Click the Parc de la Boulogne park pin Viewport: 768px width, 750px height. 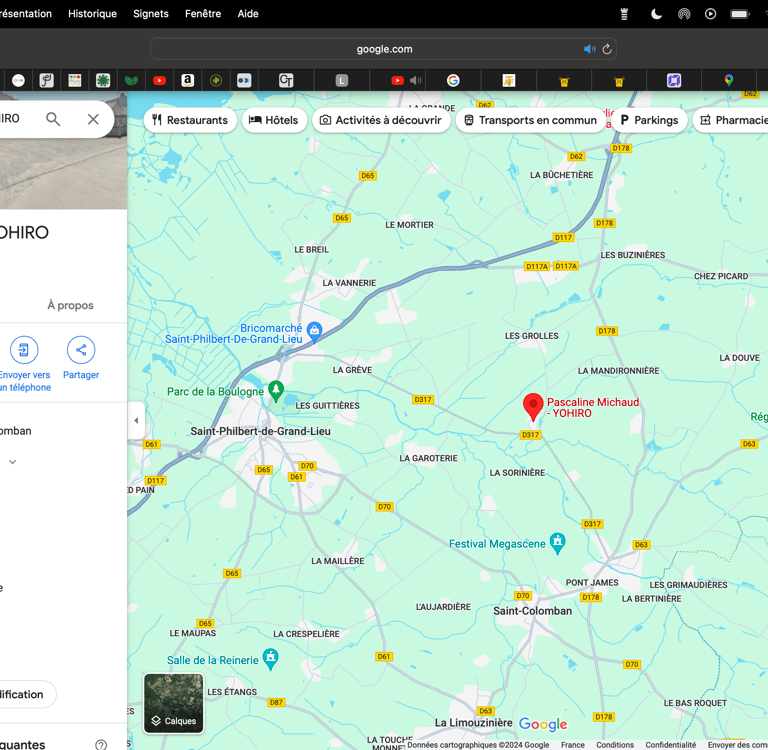(276, 390)
